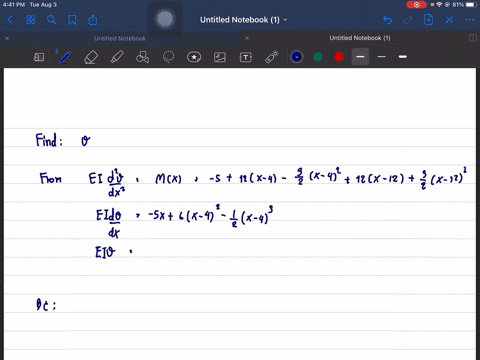Viewport: 480px width, 360px height.
Task: Select the Image insert tool
Action: 220,57
